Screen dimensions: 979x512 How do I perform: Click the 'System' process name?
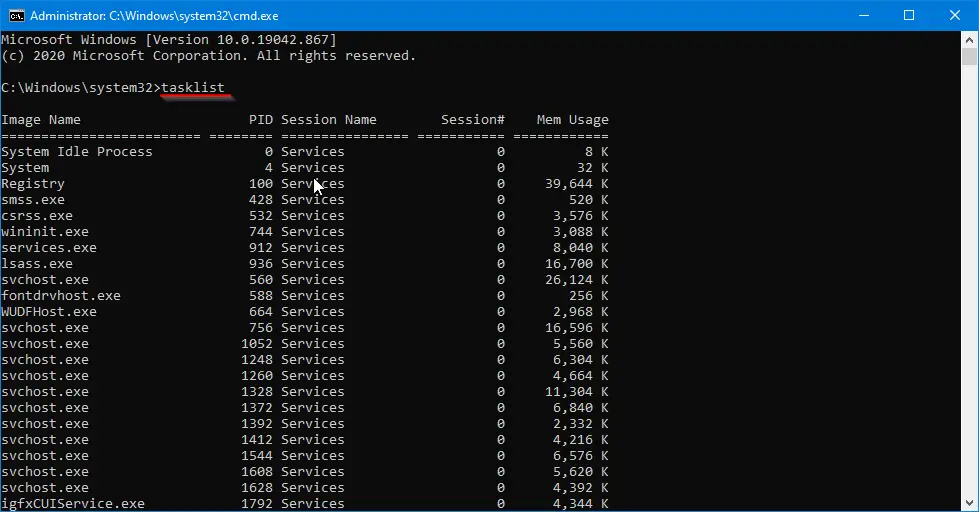click(25, 168)
